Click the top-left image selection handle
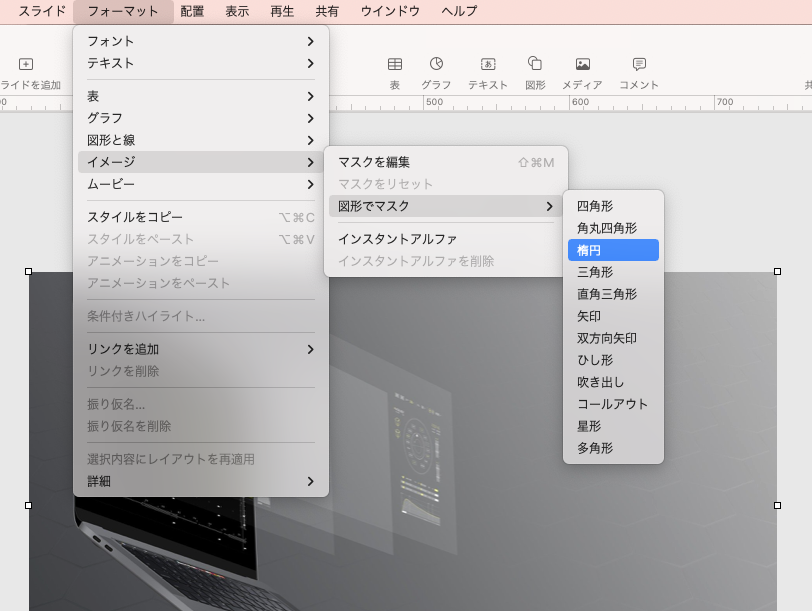This screenshot has height=611, width=812. 28,271
